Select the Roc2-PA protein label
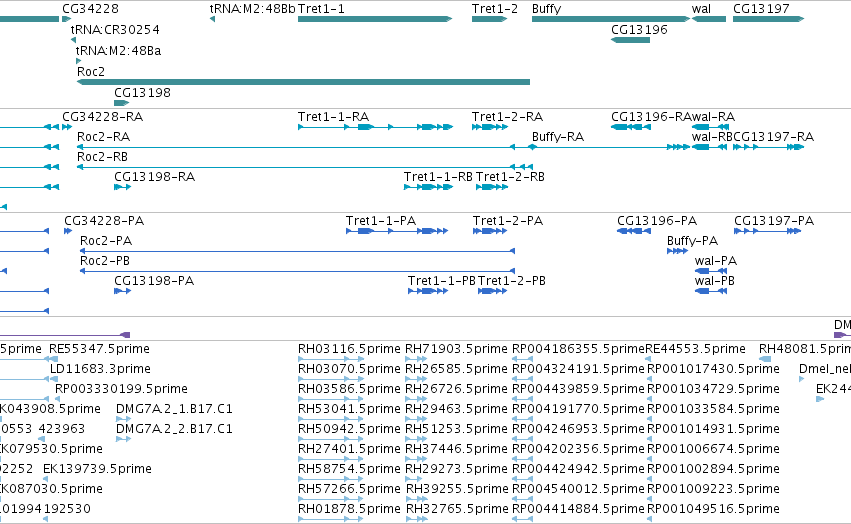The height and width of the screenshot is (524, 851). [106, 241]
